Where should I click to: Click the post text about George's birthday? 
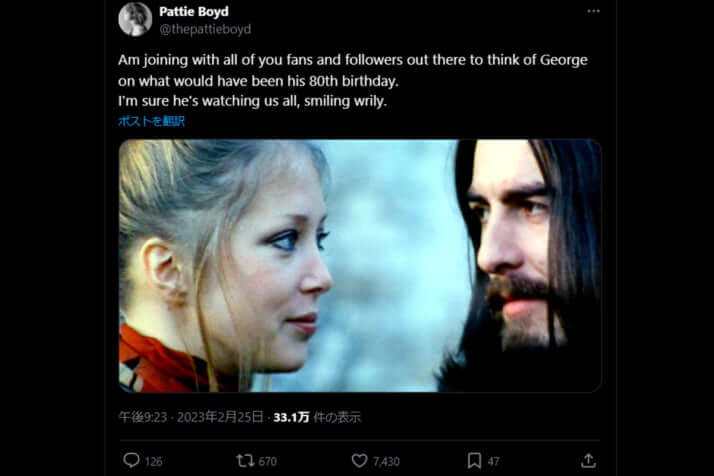(352, 80)
